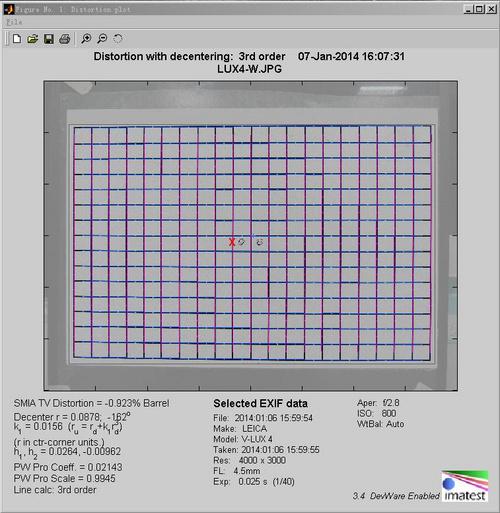Click the New Figure toolbar icon
Image resolution: width=500 pixels, height=513 pixels.
click(17, 39)
